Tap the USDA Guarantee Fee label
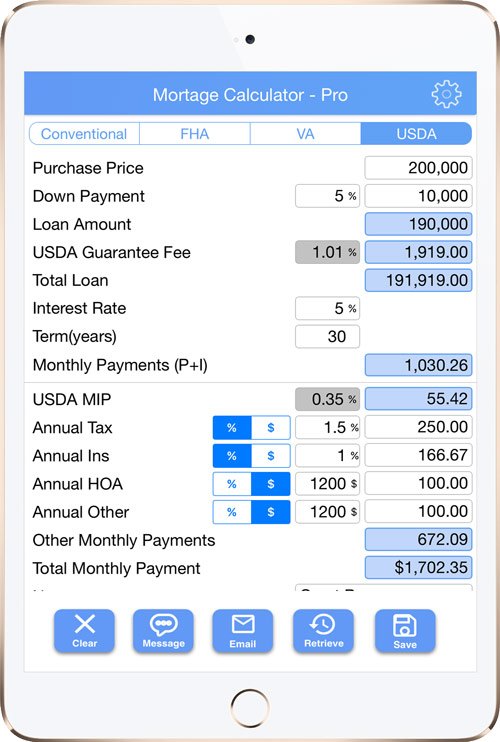 pos(112,252)
